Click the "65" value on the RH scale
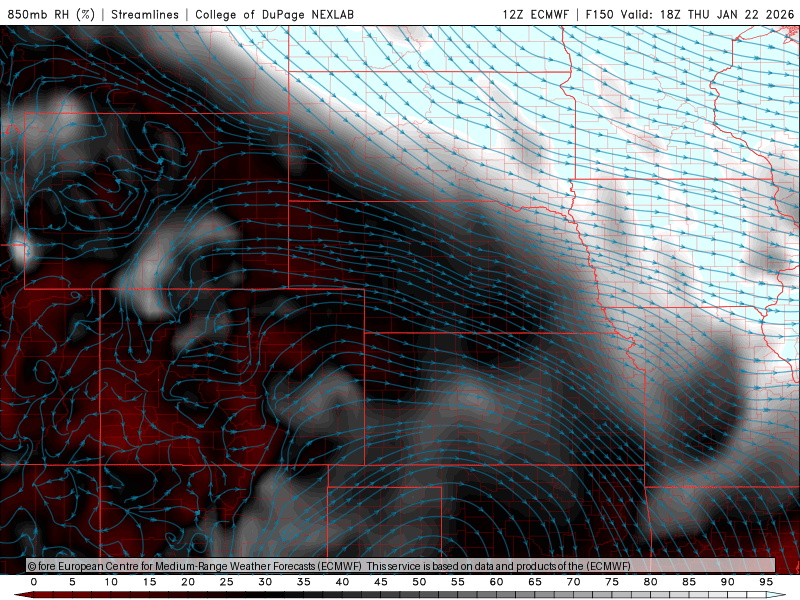 click(535, 582)
